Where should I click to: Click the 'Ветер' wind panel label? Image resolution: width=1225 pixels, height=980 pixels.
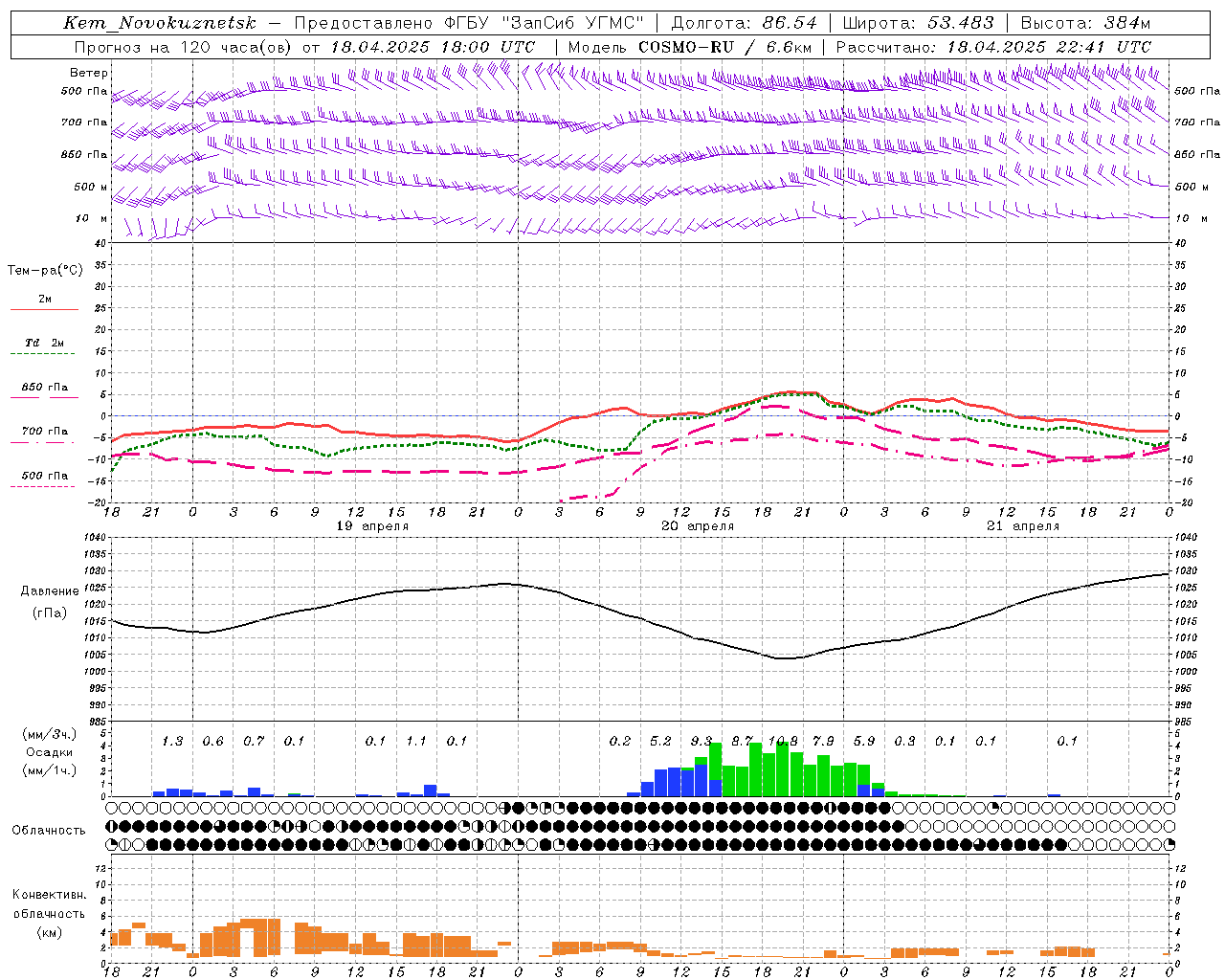click(x=89, y=73)
